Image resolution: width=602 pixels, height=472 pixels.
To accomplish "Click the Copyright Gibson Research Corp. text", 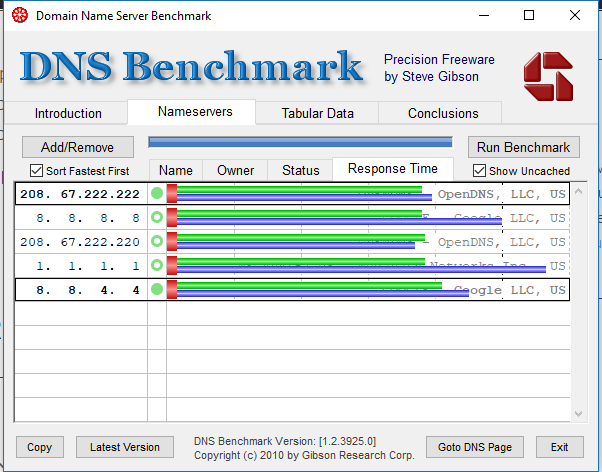I will tap(304, 455).
